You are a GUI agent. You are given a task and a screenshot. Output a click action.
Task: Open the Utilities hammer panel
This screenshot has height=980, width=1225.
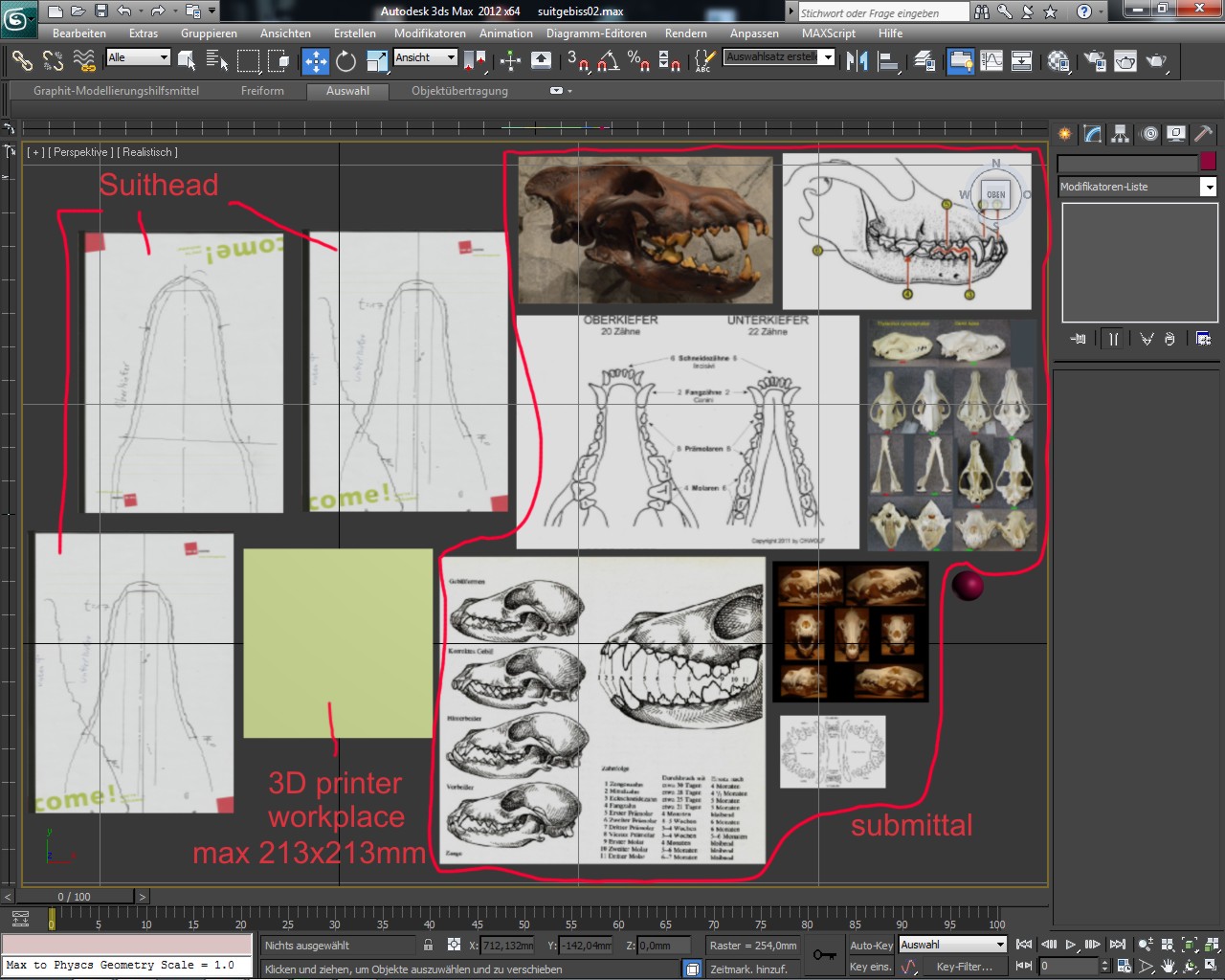coord(1203,134)
